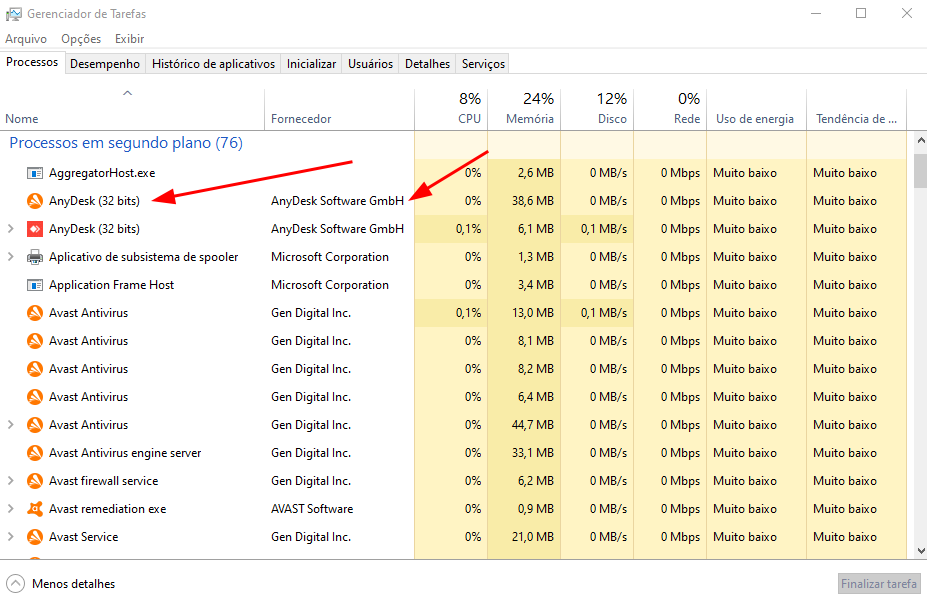The image size is (927, 605).
Task: Click the Avast Antivirus icon using 6,4 MB
Action: [35, 397]
